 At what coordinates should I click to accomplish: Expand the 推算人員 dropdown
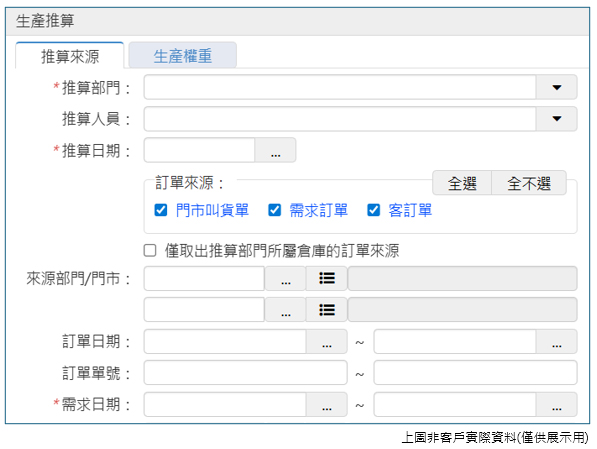click(557, 119)
